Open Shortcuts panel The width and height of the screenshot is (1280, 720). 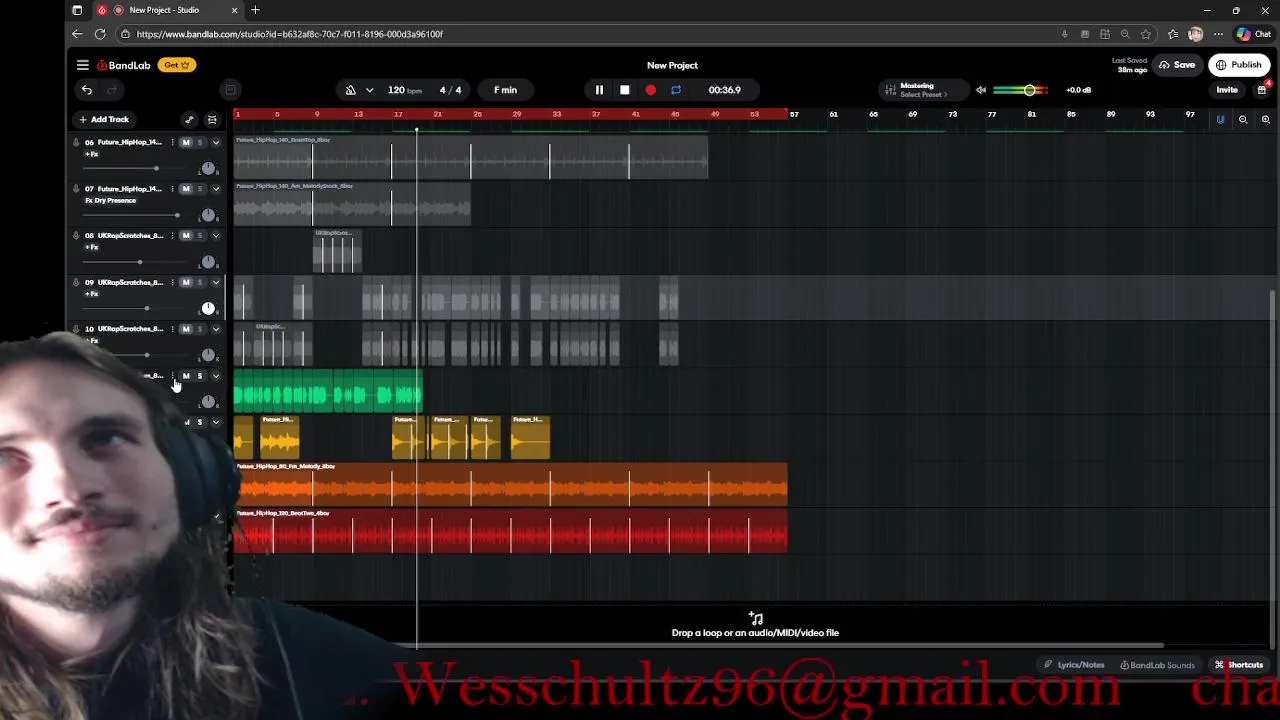tap(1239, 665)
